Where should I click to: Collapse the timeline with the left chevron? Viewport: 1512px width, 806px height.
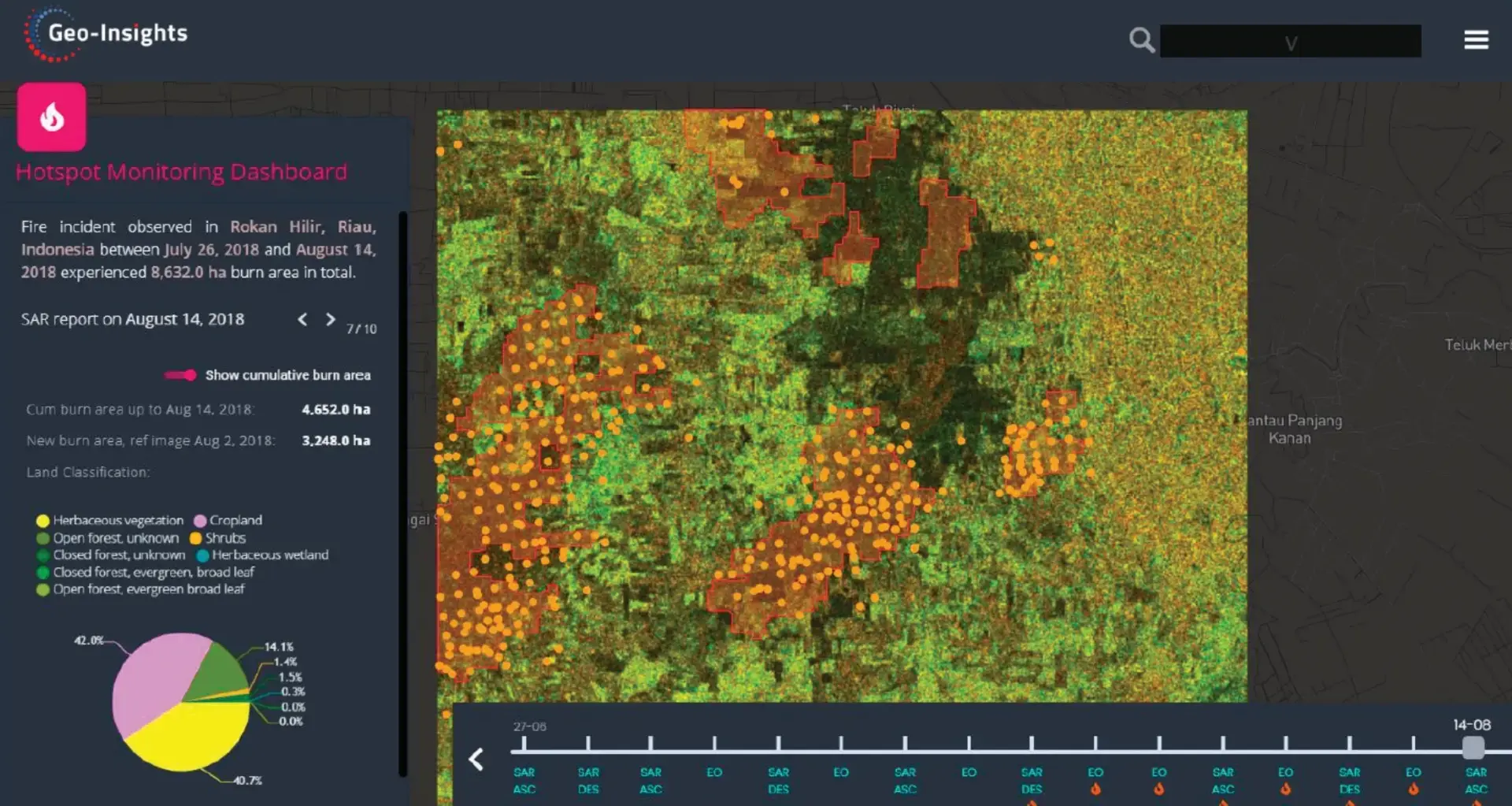[476, 759]
